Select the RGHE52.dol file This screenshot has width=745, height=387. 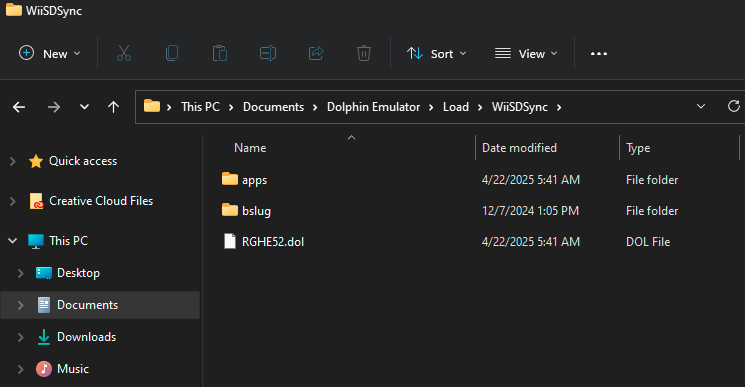273,242
